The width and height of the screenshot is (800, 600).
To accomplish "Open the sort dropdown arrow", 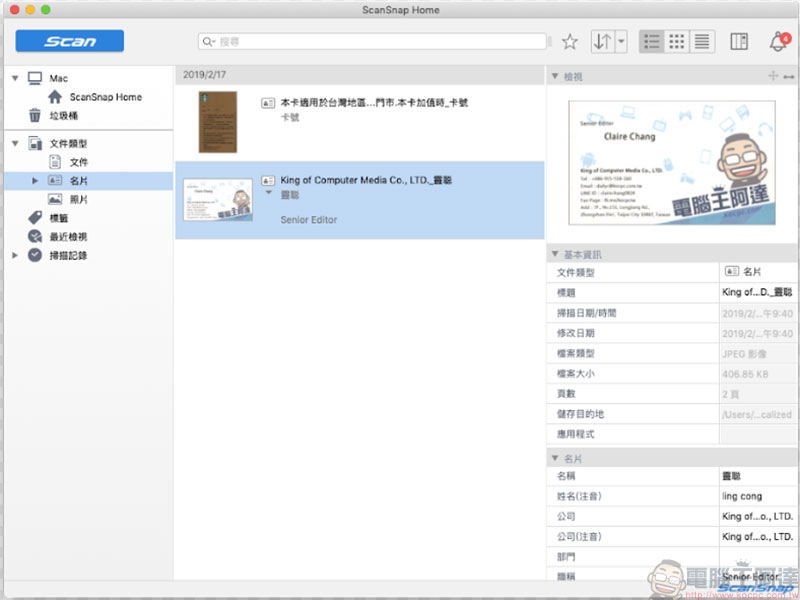I will (621, 41).
